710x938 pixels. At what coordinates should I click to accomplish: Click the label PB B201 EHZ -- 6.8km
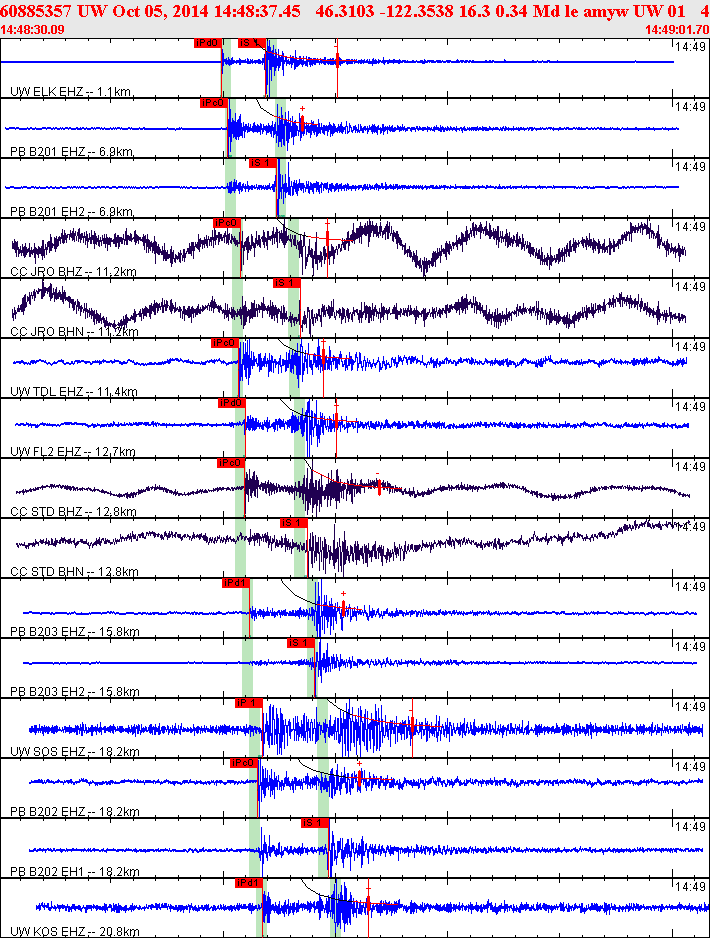click(72, 152)
